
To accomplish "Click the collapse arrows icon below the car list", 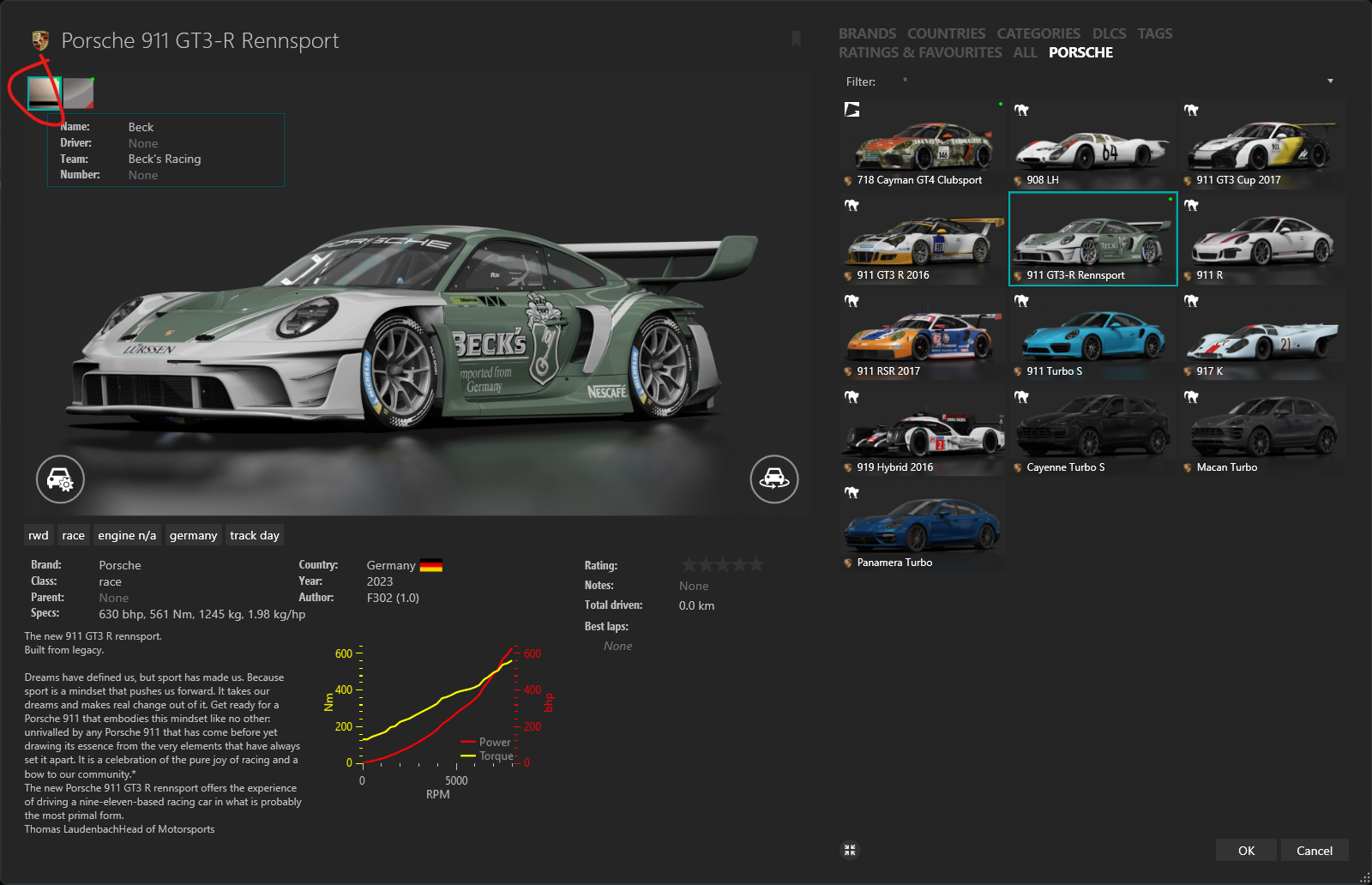I will (x=850, y=850).
